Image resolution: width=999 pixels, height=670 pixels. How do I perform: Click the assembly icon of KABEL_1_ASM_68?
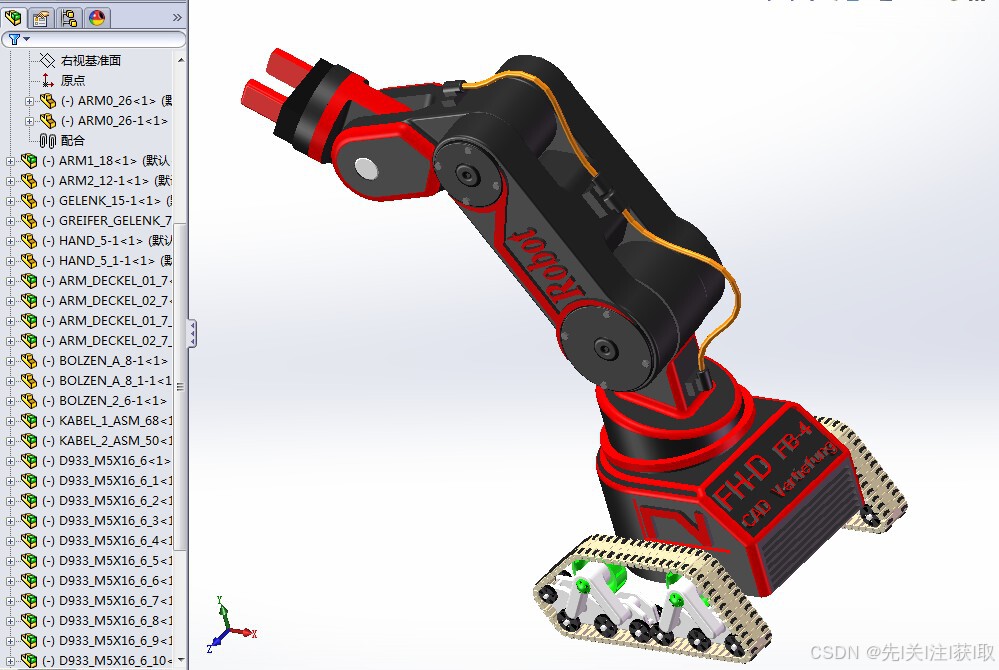(x=29, y=420)
